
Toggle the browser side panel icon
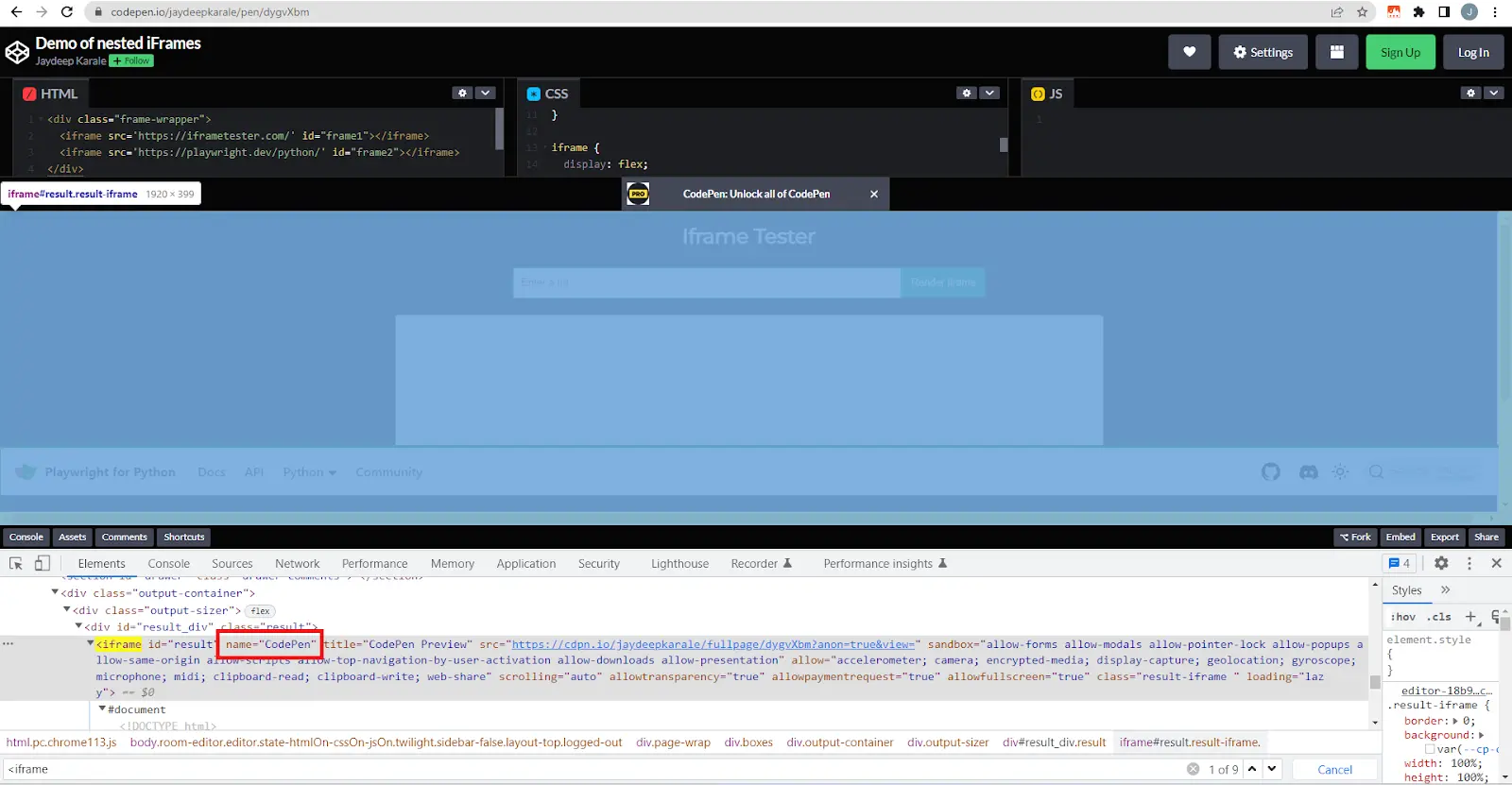coord(1444,12)
